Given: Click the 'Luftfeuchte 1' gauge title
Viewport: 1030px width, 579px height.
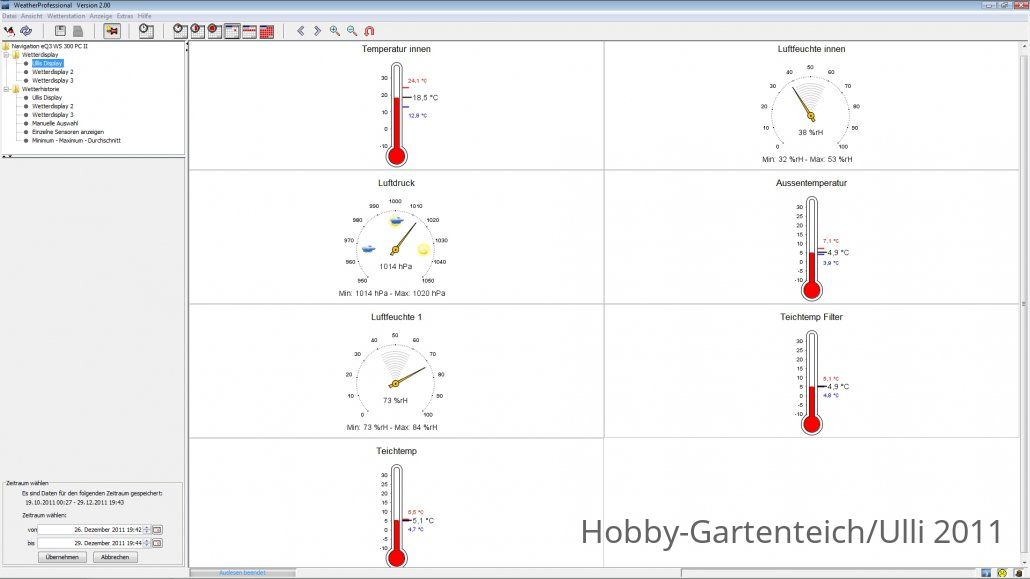Looking at the screenshot, I should click(396, 317).
